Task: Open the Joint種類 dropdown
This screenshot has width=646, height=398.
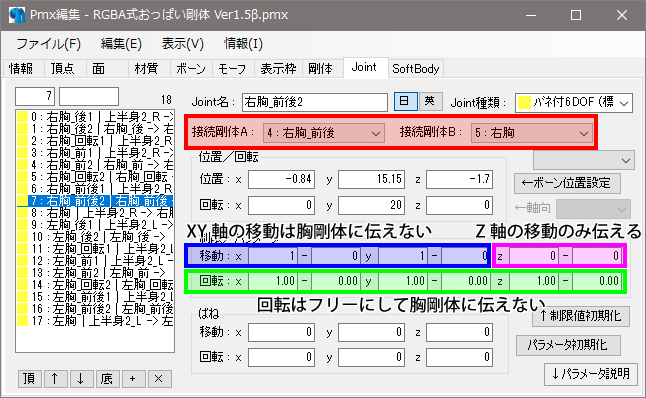Action: (x=574, y=102)
